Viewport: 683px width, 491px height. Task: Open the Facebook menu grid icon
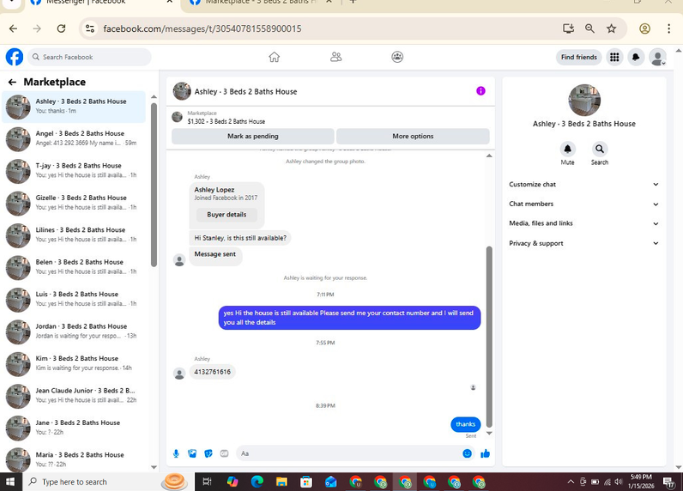[x=614, y=57]
